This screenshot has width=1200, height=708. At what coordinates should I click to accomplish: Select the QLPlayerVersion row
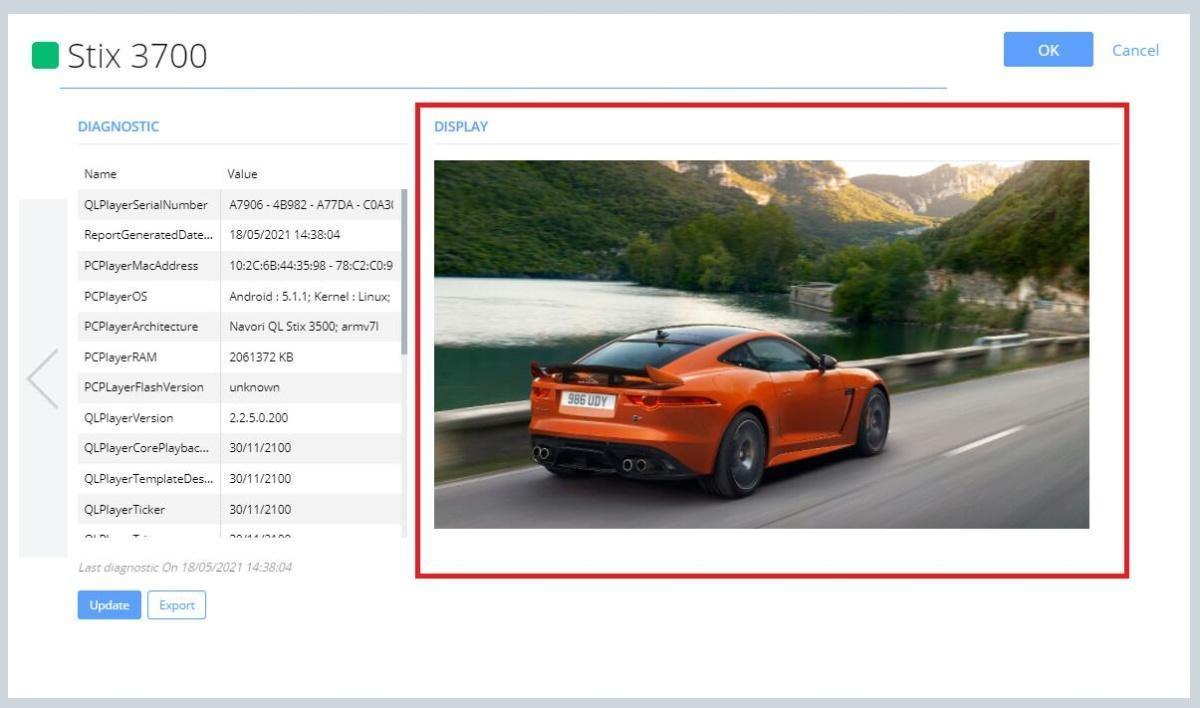point(239,418)
